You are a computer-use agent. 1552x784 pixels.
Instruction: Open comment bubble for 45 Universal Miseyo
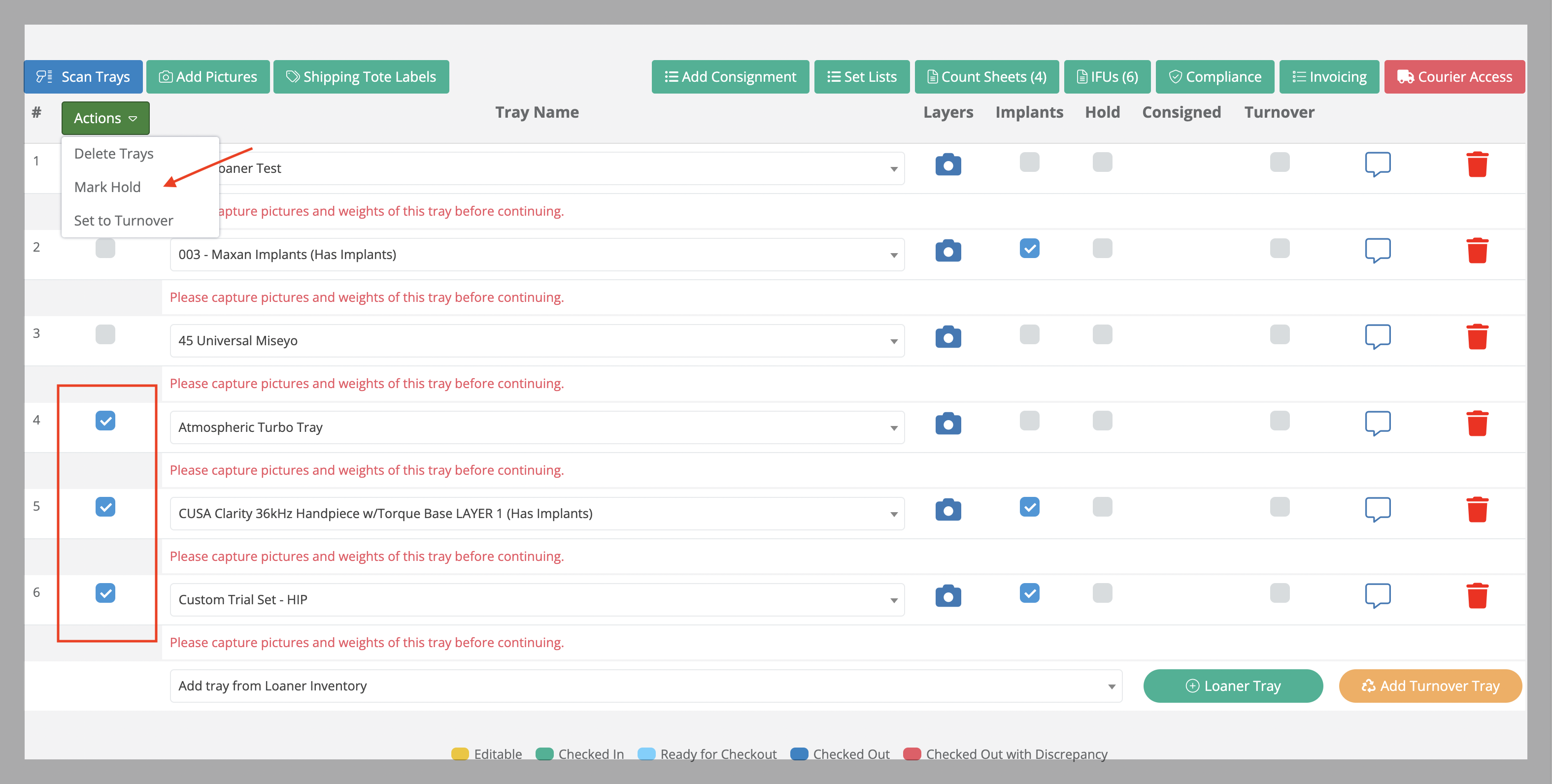pos(1377,337)
